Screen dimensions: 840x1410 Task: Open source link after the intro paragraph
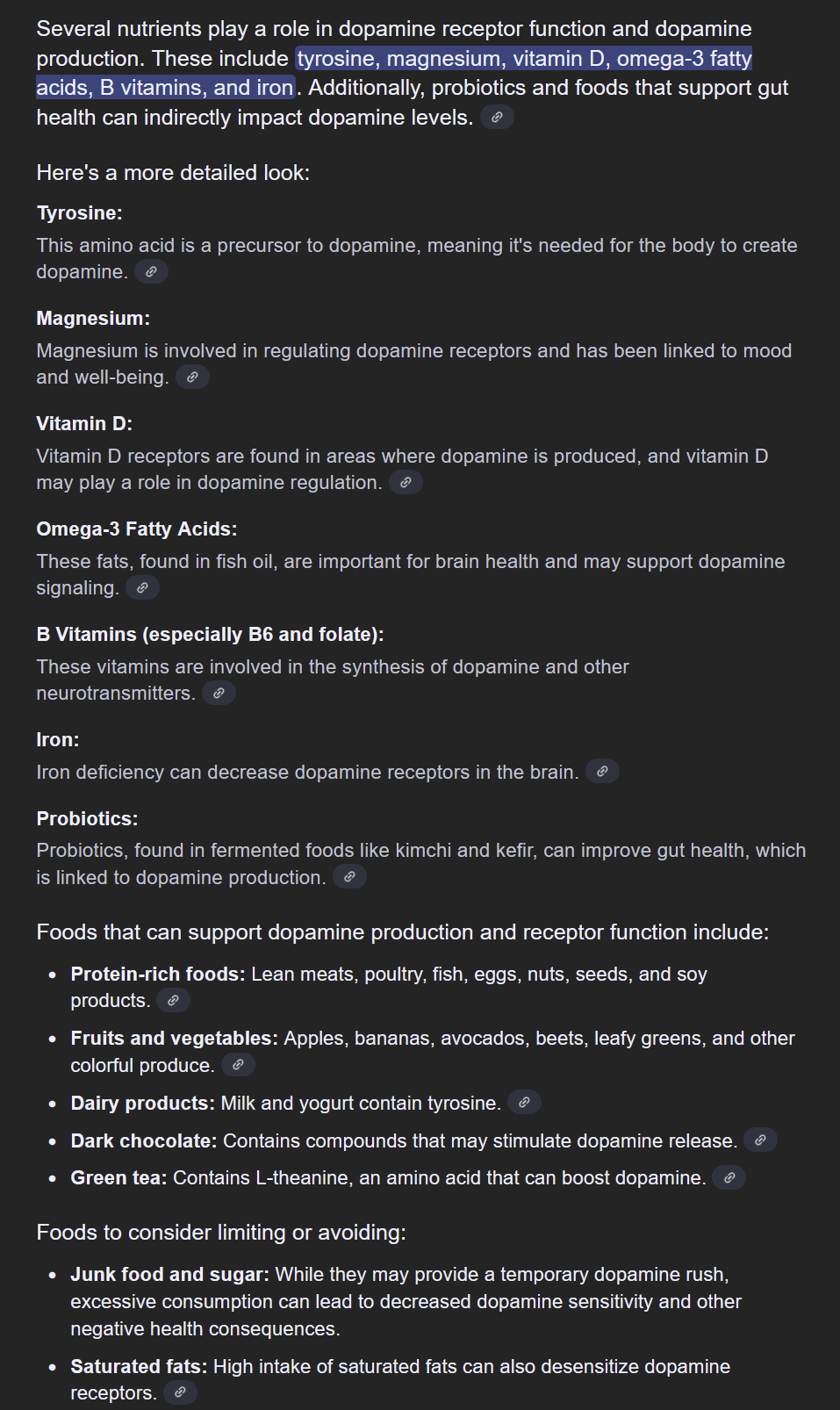coord(497,117)
